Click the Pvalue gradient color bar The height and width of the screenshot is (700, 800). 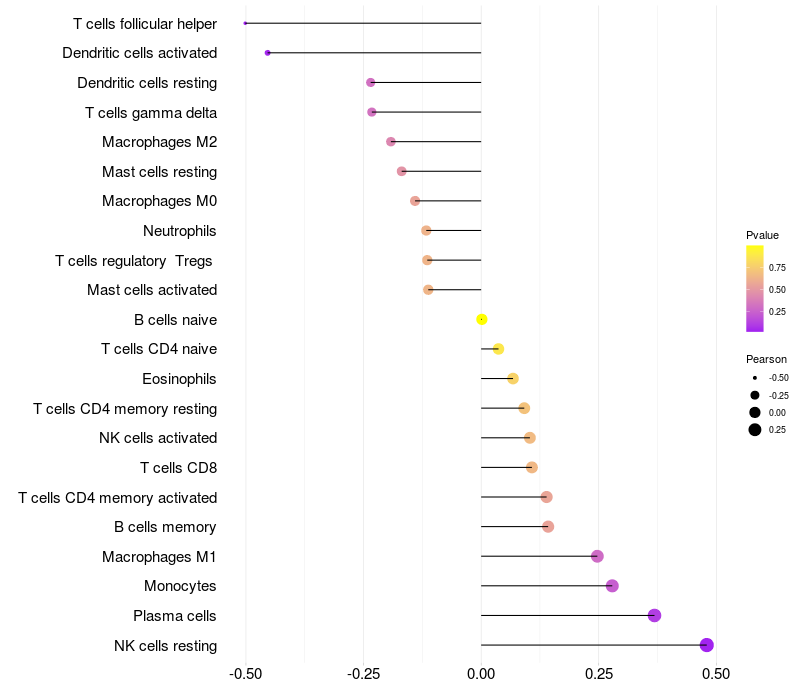pos(755,289)
